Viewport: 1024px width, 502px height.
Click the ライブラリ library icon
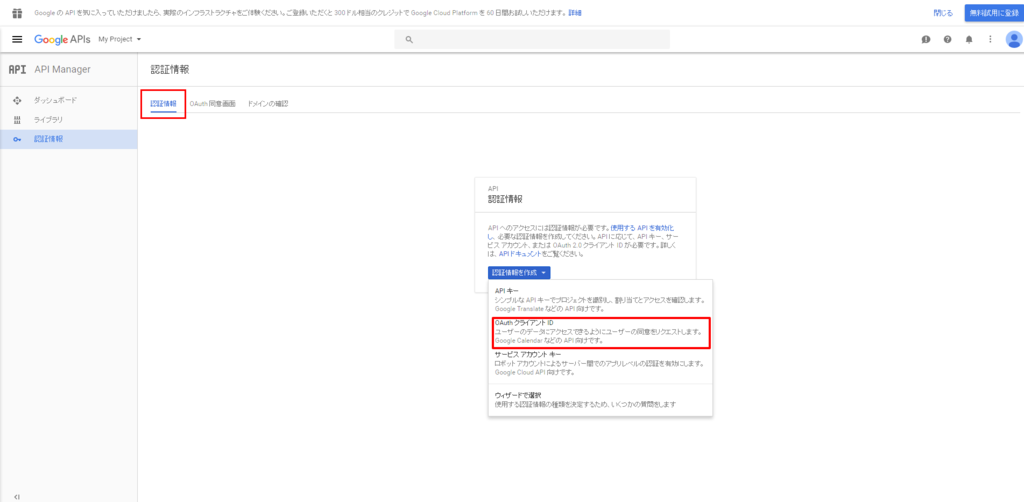point(18,119)
